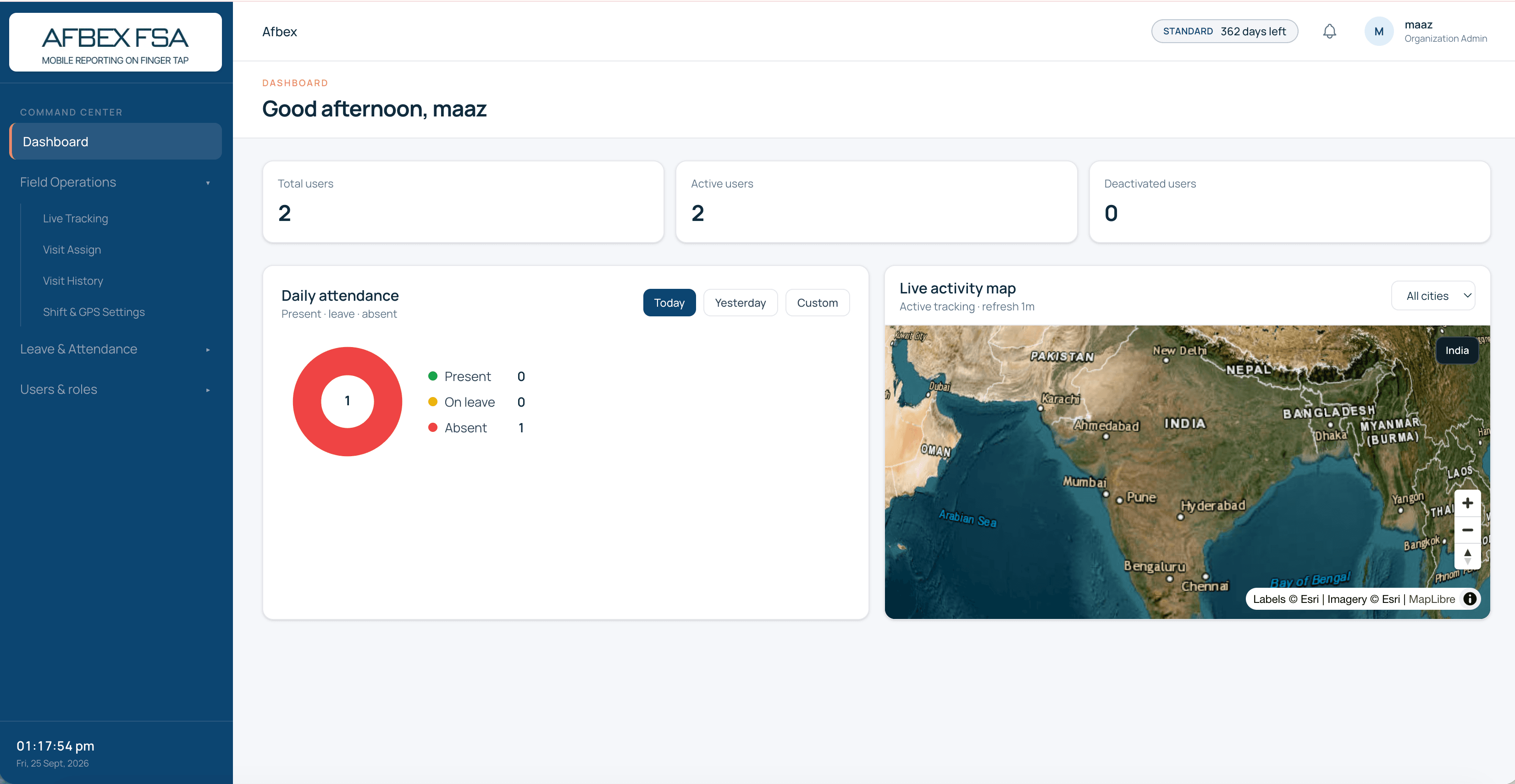Open the MapLibre attribution link
Image resolution: width=1515 pixels, height=784 pixels.
click(1432, 599)
